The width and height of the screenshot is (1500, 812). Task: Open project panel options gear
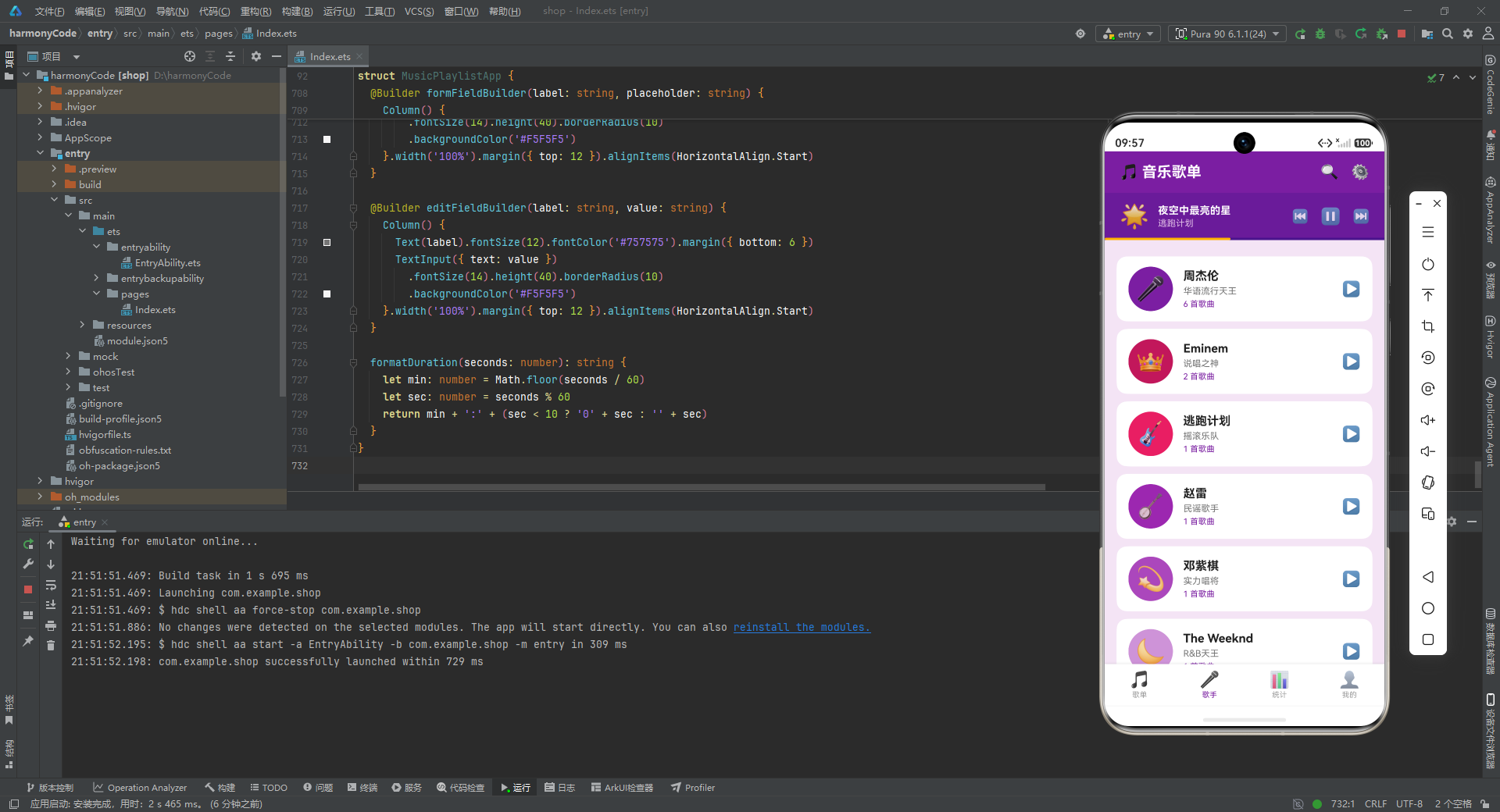pos(256,56)
